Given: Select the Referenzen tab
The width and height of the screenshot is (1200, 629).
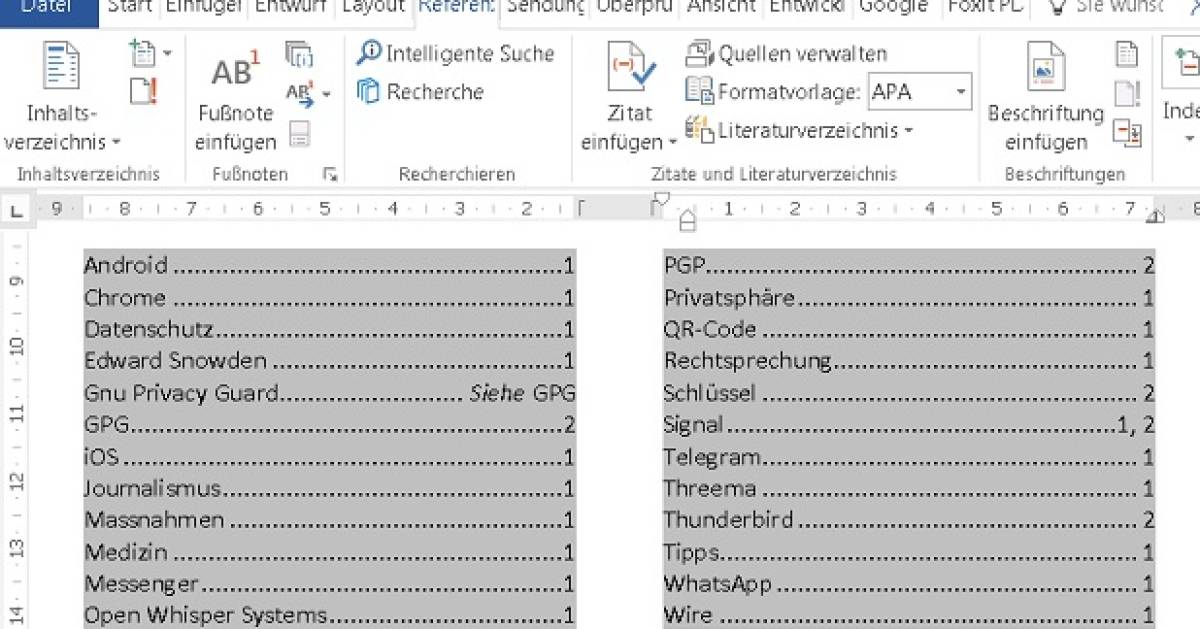Looking at the screenshot, I should tap(456, 8).
